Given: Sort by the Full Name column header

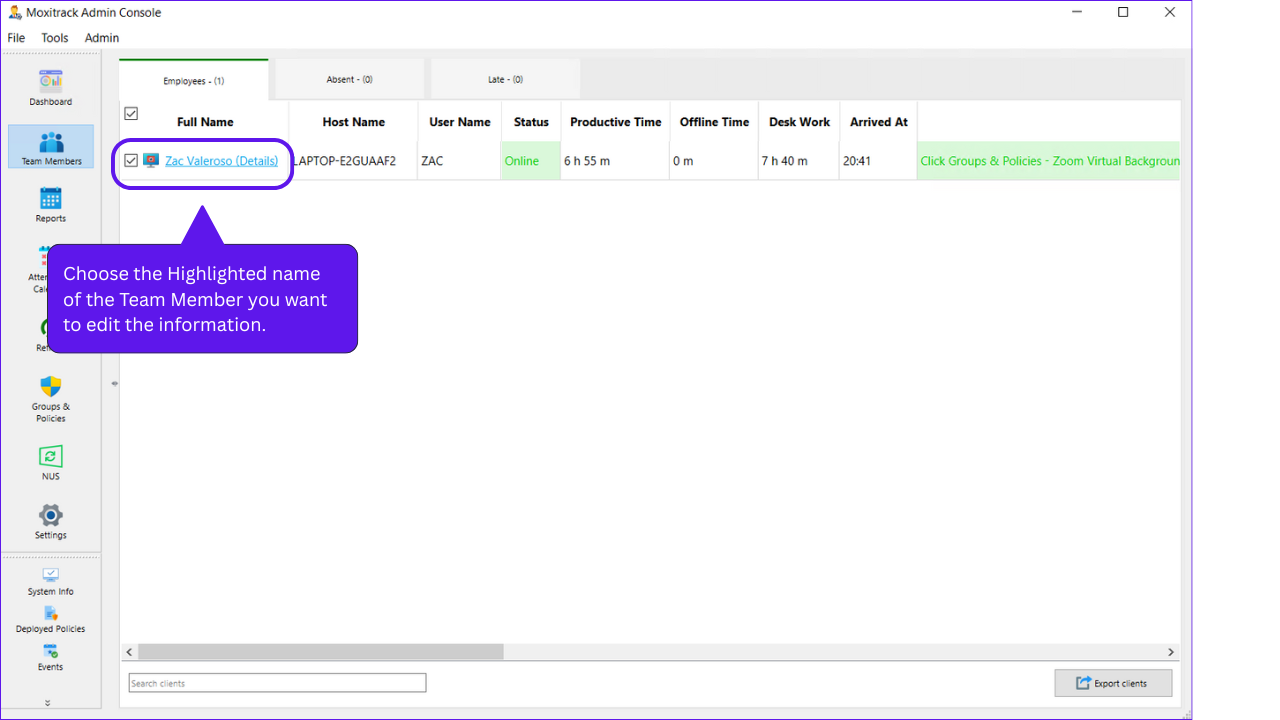Looking at the screenshot, I should 205,122.
